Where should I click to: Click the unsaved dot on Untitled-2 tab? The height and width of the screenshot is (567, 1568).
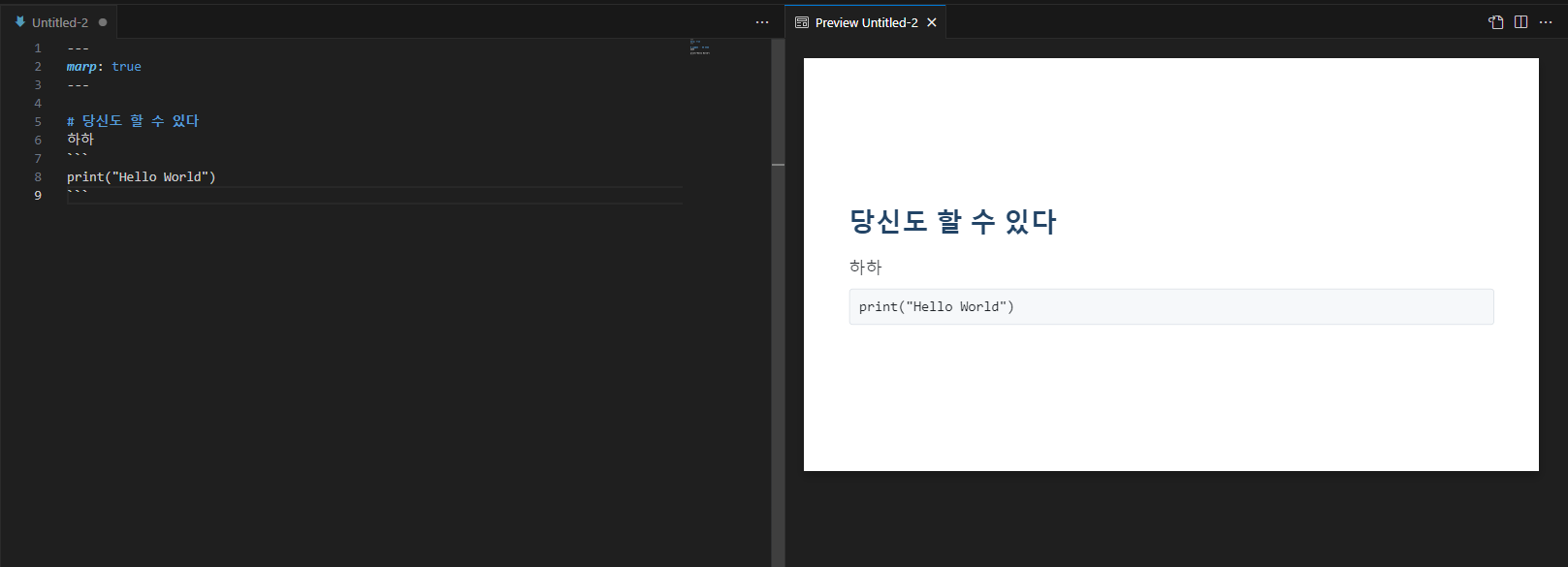(103, 22)
